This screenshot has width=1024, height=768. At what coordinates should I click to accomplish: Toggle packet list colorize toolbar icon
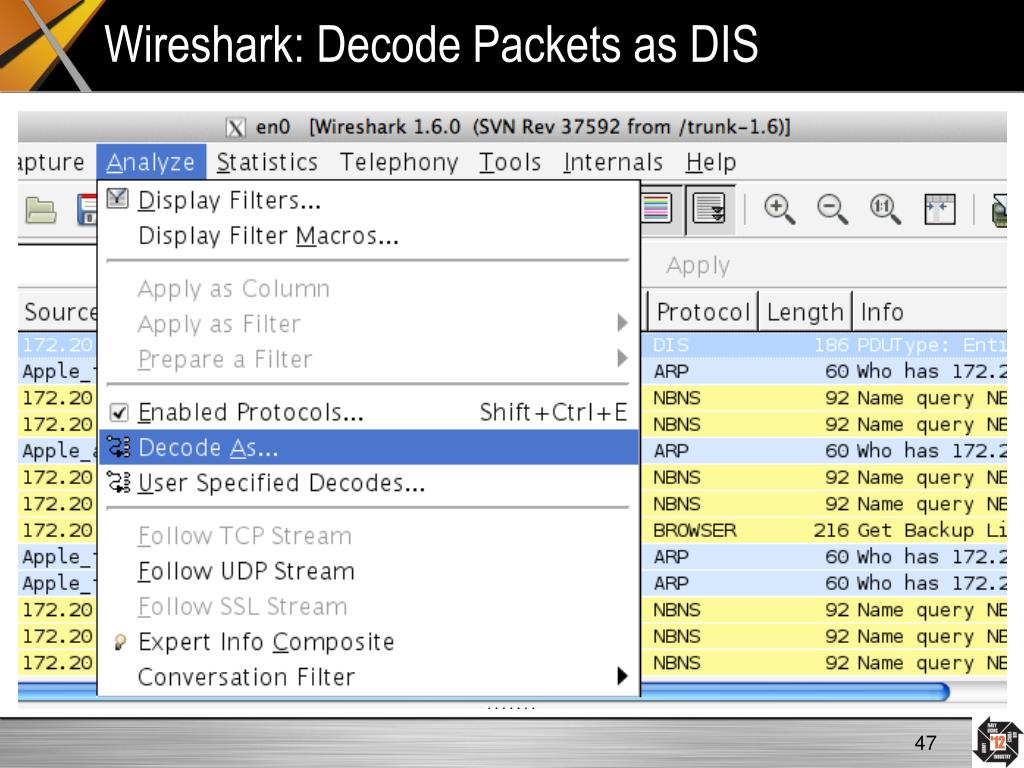tap(656, 209)
